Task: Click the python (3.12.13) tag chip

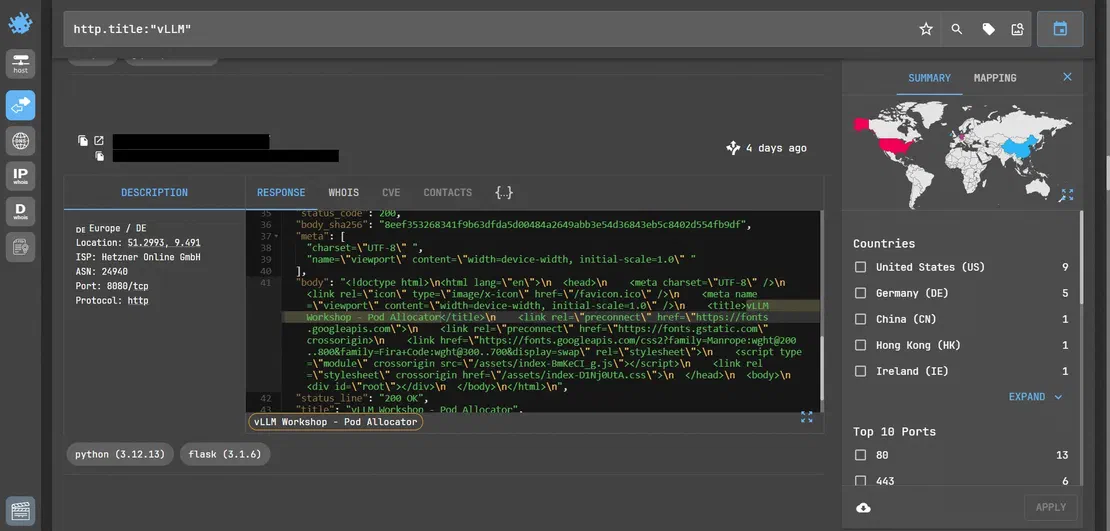Action: (x=120, y=455)
